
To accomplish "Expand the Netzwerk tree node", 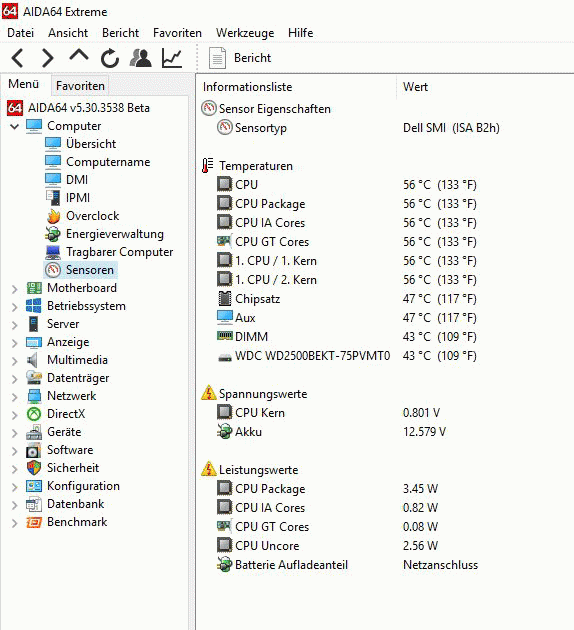I will pyautogui.click(x=14, y=397).
